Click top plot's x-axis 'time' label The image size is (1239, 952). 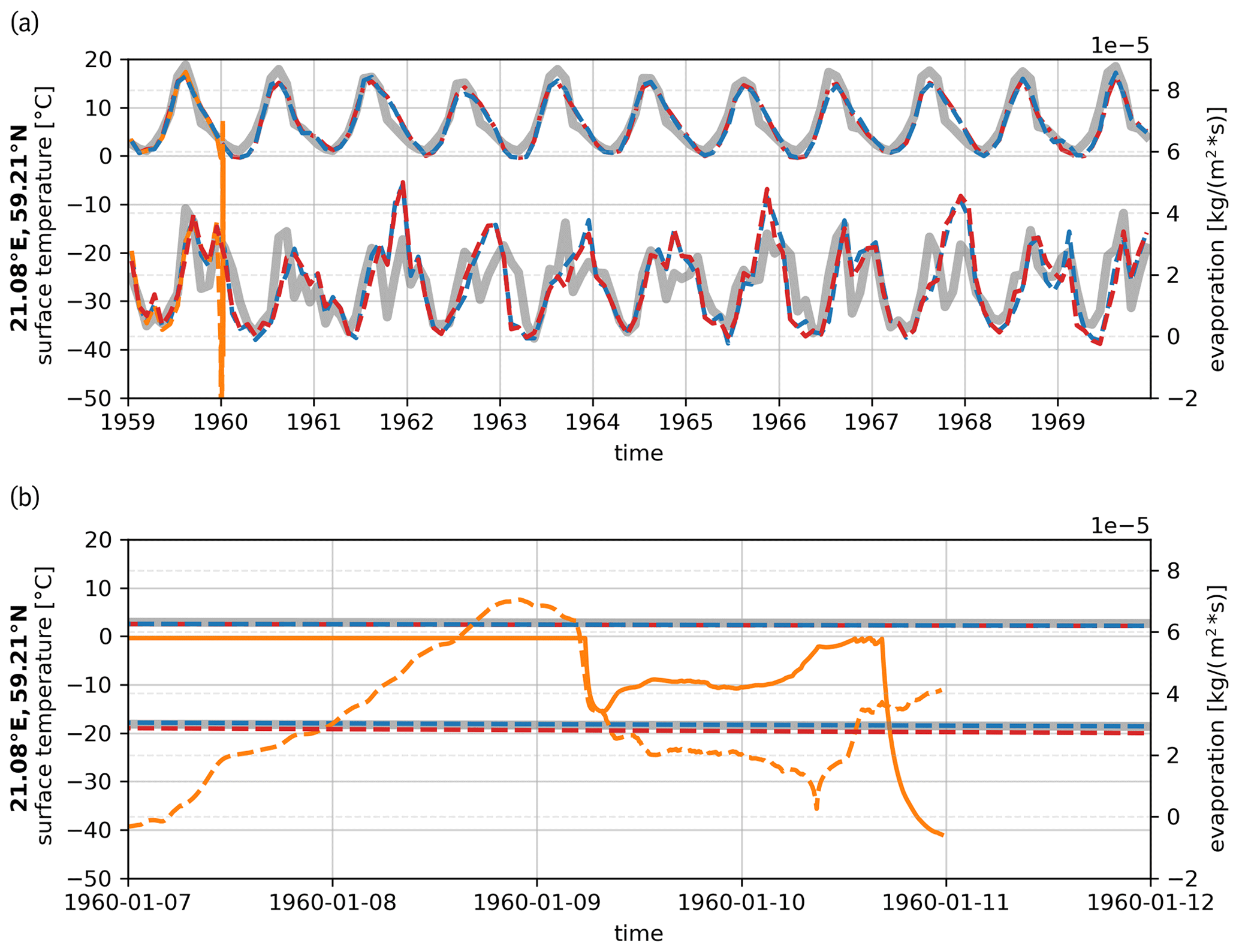tap(638, 453)
